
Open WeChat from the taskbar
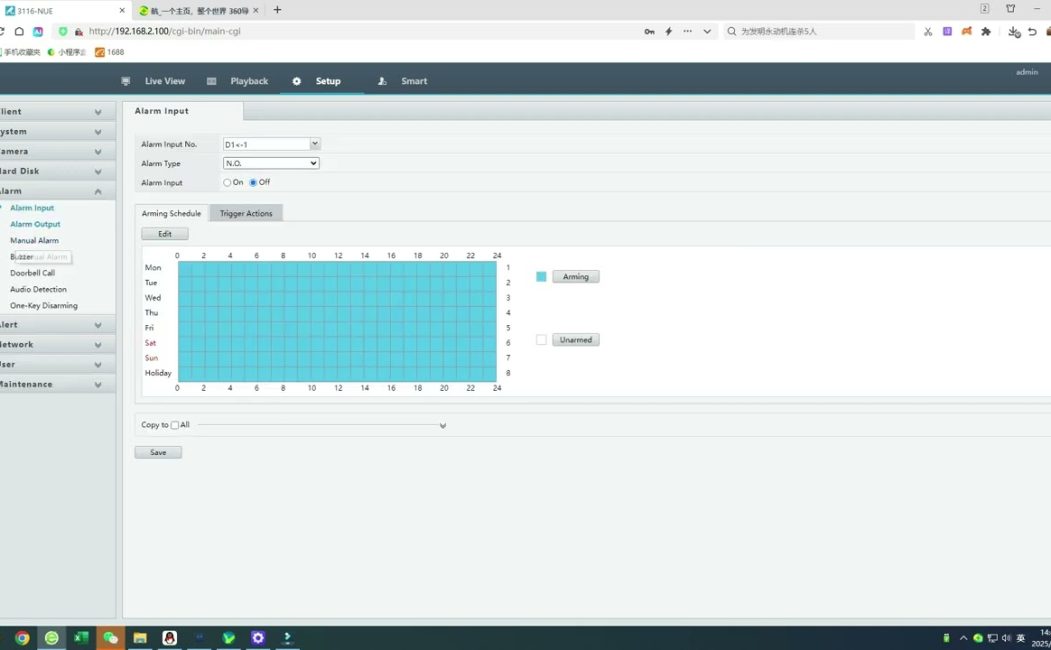click(111, 638)
